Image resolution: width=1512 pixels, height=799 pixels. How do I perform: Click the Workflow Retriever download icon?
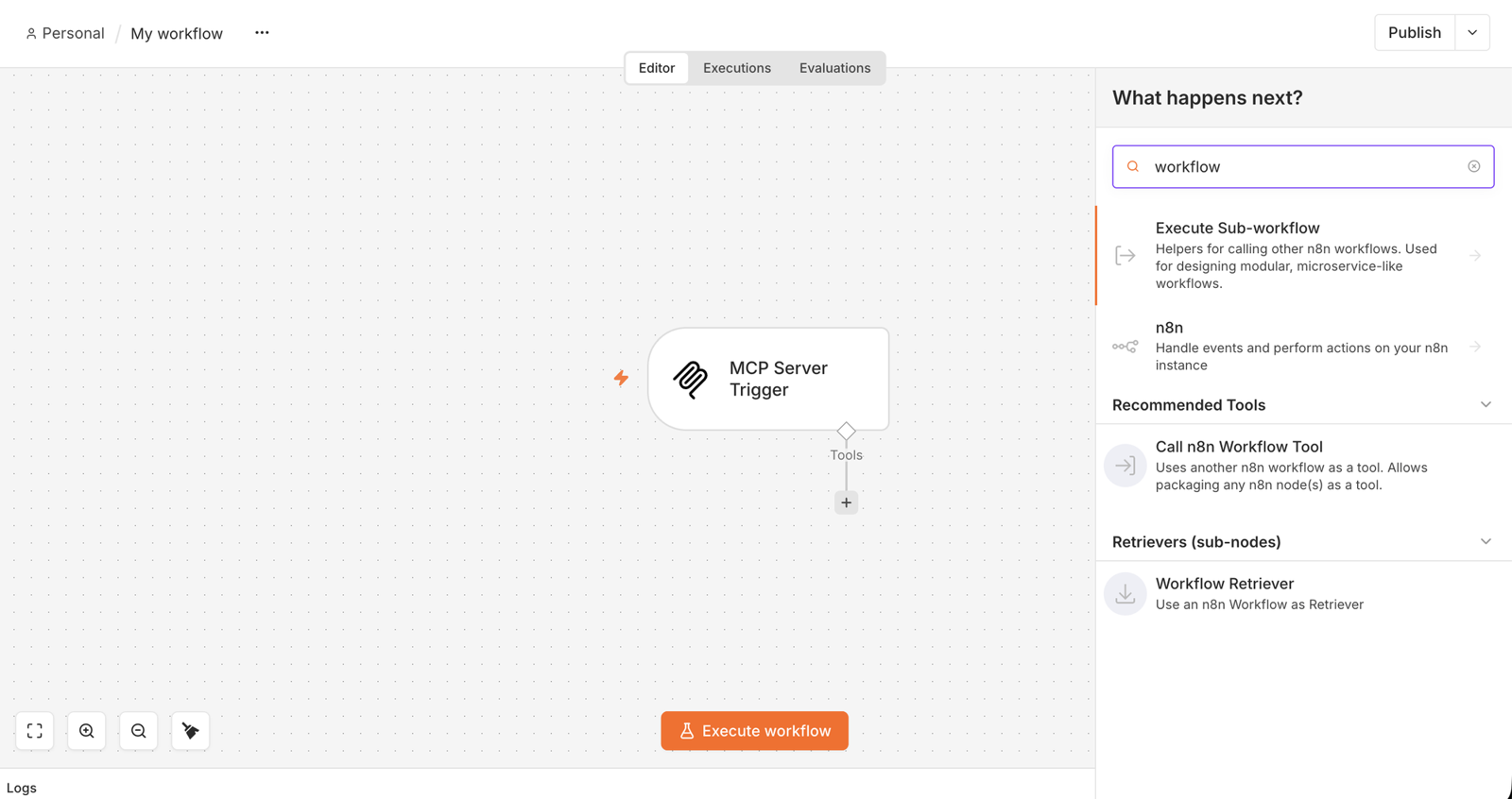(1125, 594)
